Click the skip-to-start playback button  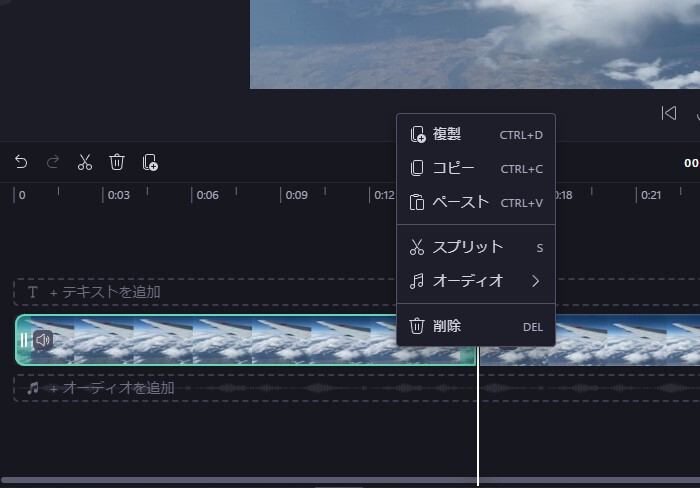(669, 113)
